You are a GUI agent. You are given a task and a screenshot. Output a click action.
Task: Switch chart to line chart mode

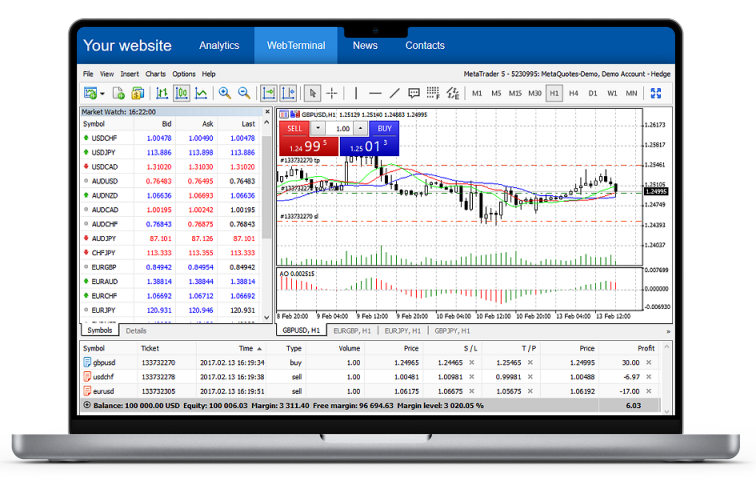point(201,93)
